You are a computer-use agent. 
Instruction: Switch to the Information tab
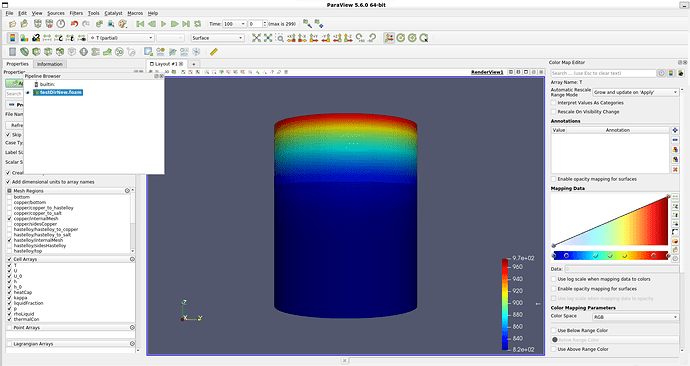[x=50, y=64]
